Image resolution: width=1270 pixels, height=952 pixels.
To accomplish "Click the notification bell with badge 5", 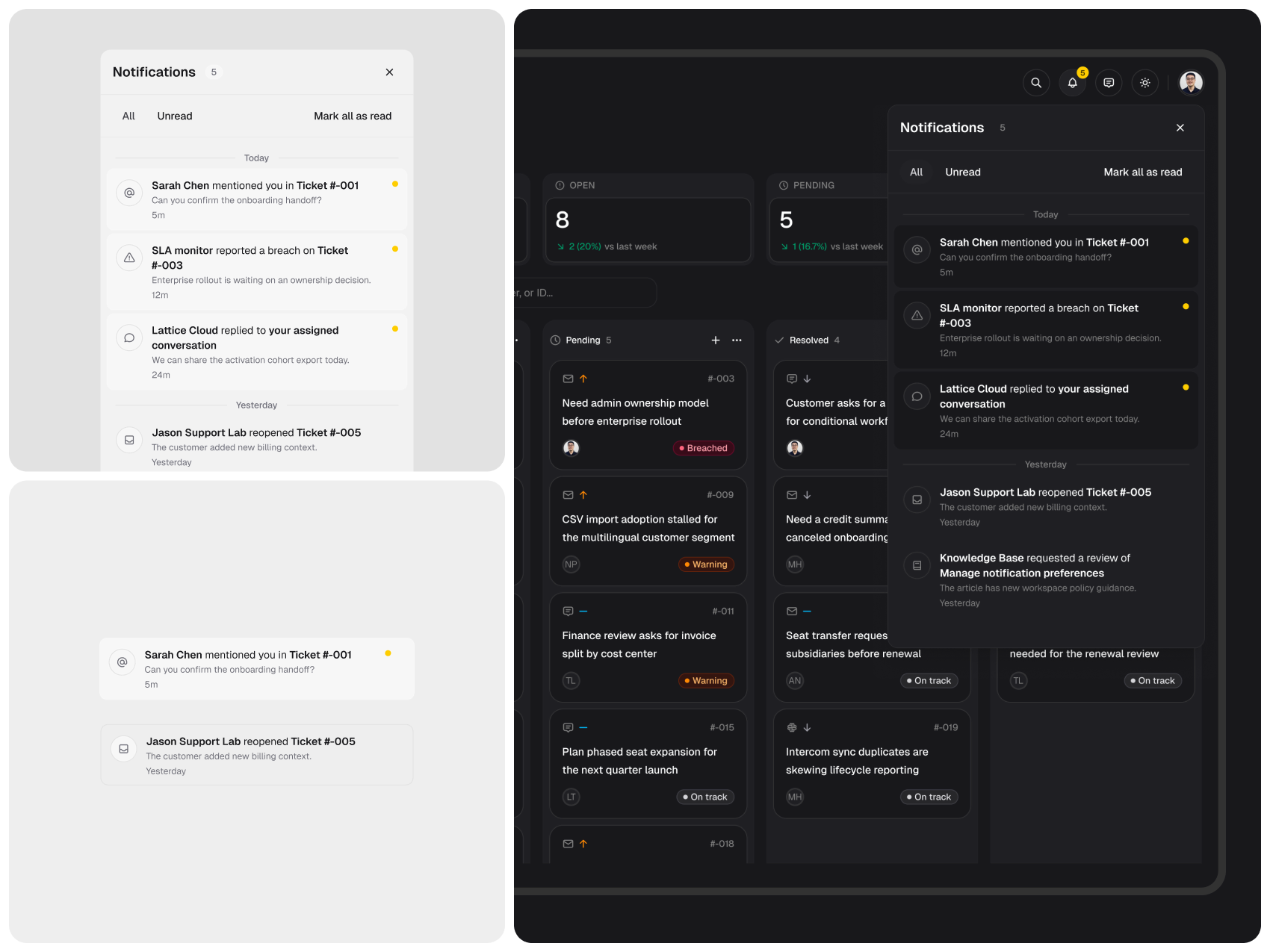I will click(x=1073, y=83).
